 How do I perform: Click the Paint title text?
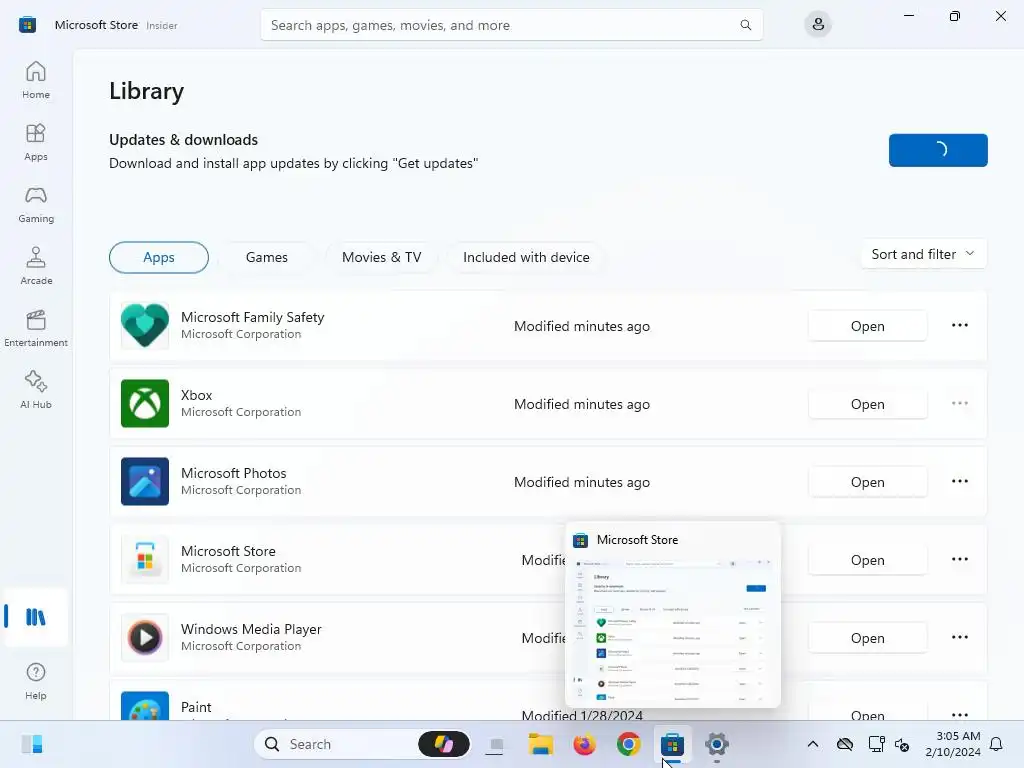[x=196, y=707]
